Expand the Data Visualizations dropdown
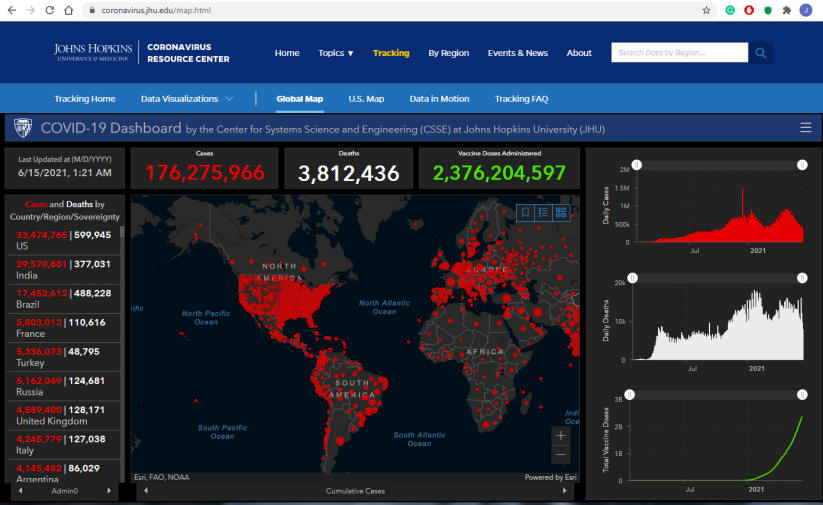823x505 pixels. [187, 99]
